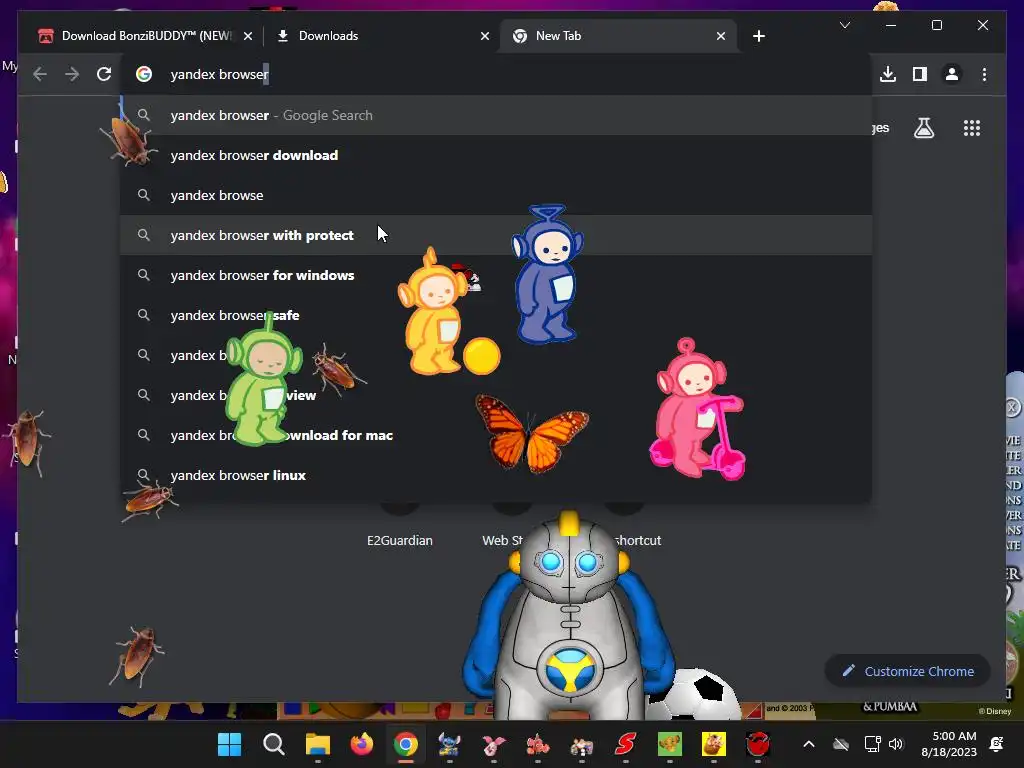Viewport: 1024px width, 768px height.
Task: Open Chrome downloads toolbar icon
Action: (888, 74)
